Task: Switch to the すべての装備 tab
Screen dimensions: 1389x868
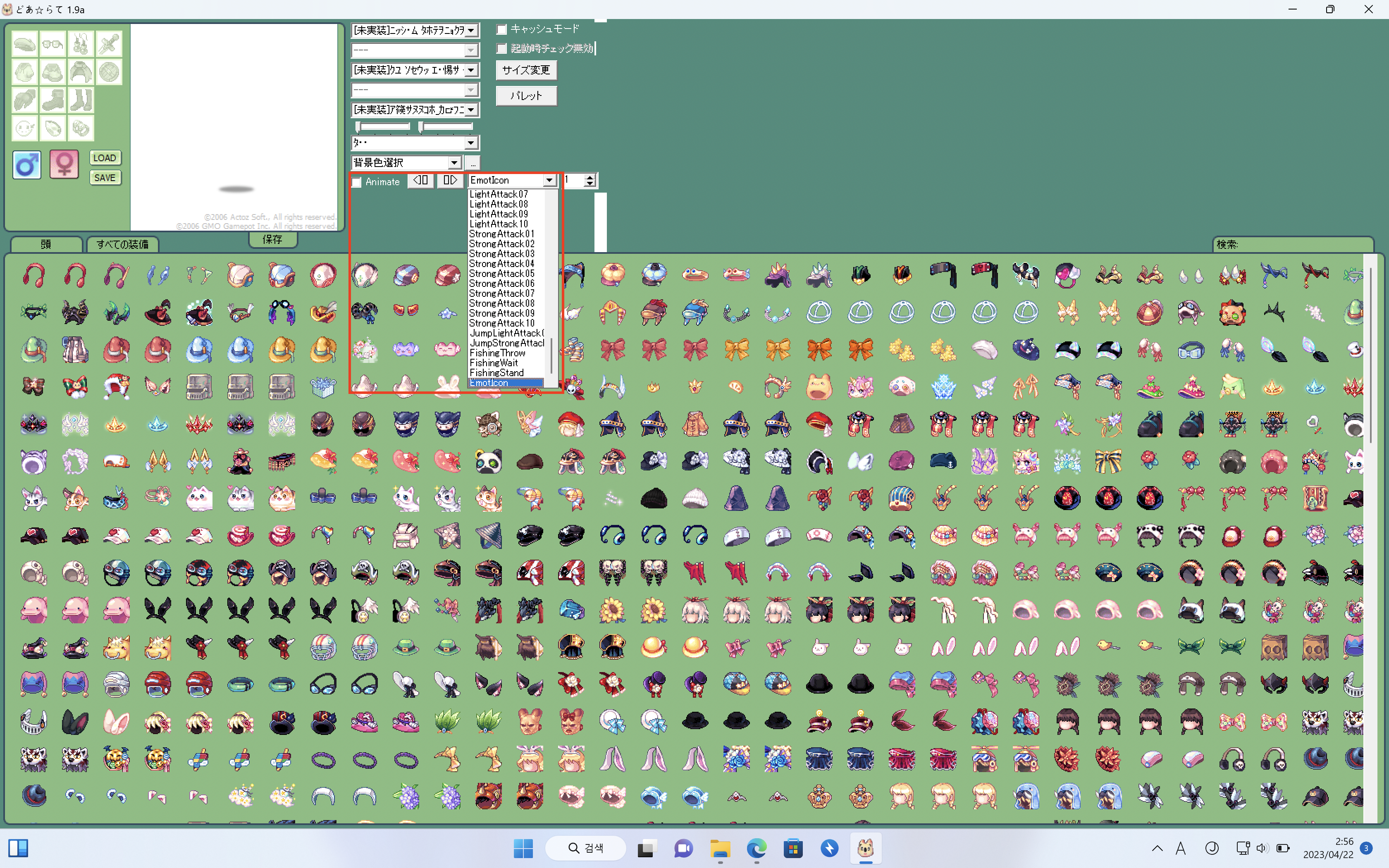Action: tap(122, 245)
